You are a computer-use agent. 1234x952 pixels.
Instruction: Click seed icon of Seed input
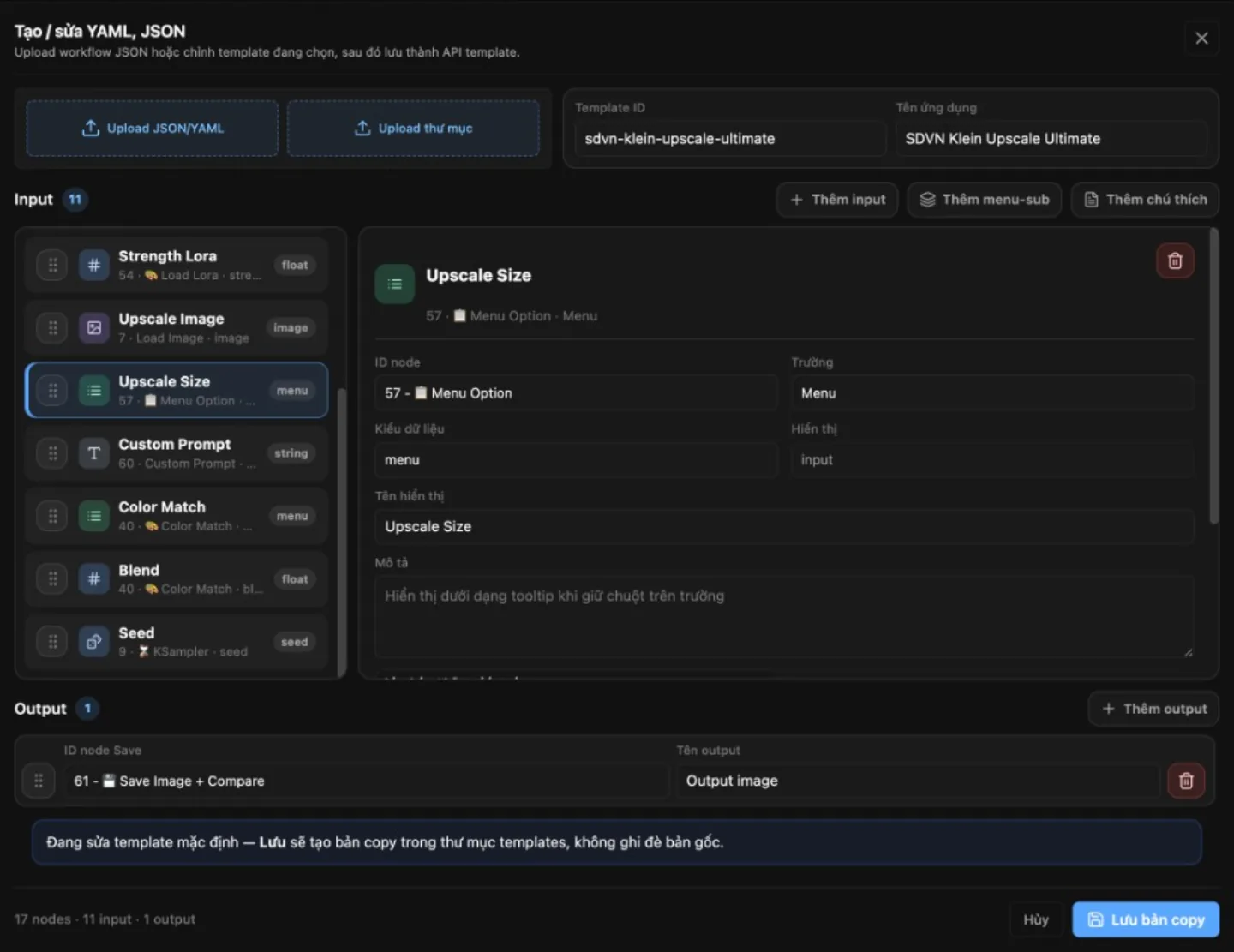94,641
